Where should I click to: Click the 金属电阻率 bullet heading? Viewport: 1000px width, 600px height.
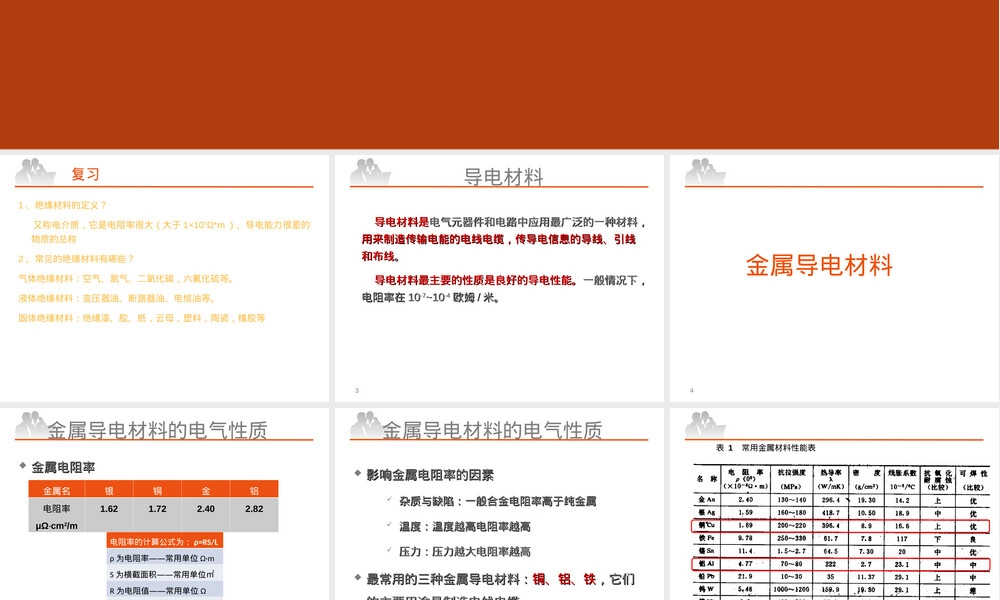(x=63, y=467)
